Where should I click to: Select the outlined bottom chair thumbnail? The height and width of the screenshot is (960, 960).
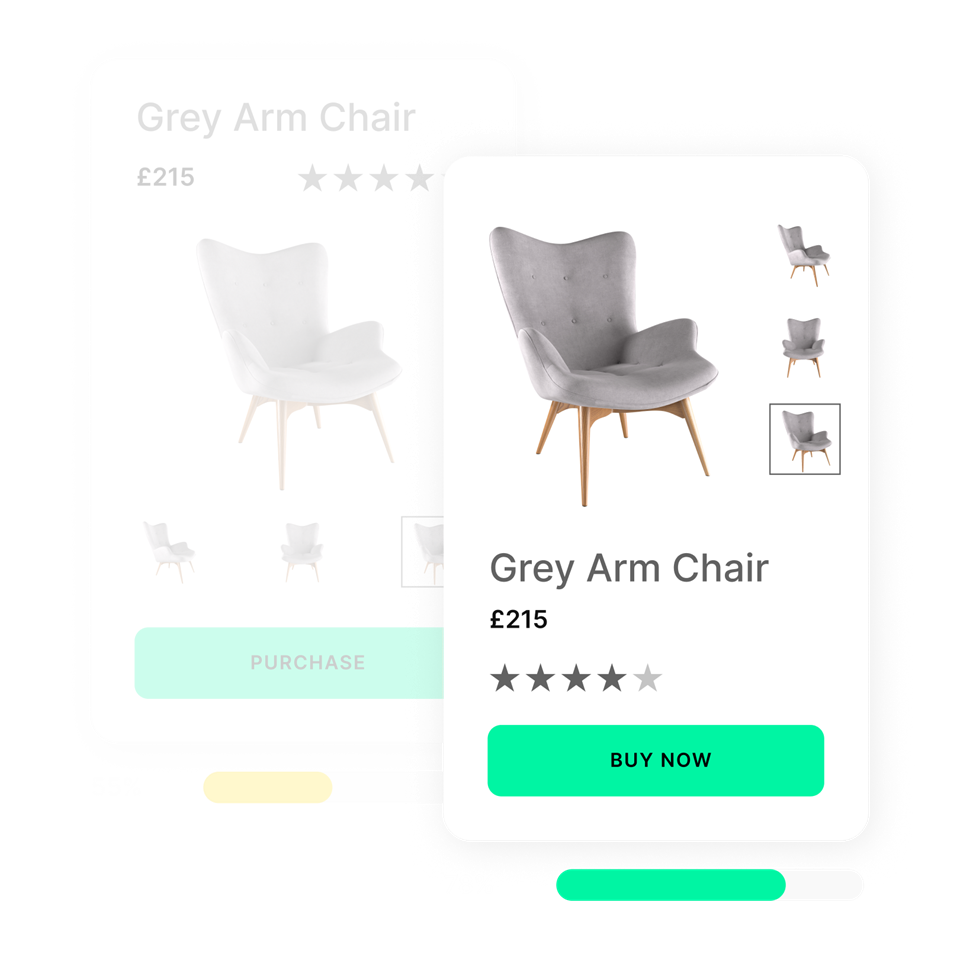(804, 438)
